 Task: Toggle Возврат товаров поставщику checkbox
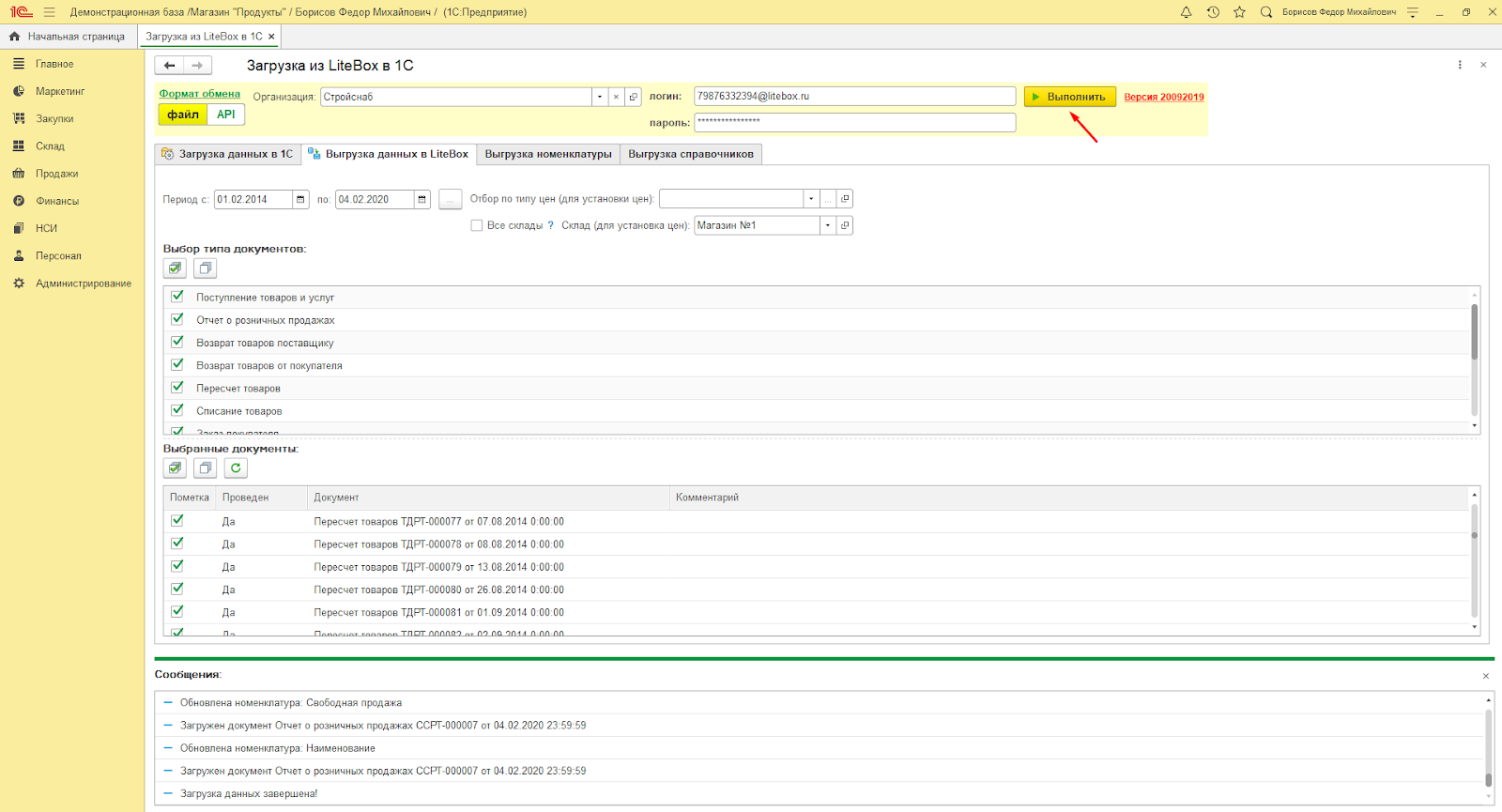click(177, 342)
